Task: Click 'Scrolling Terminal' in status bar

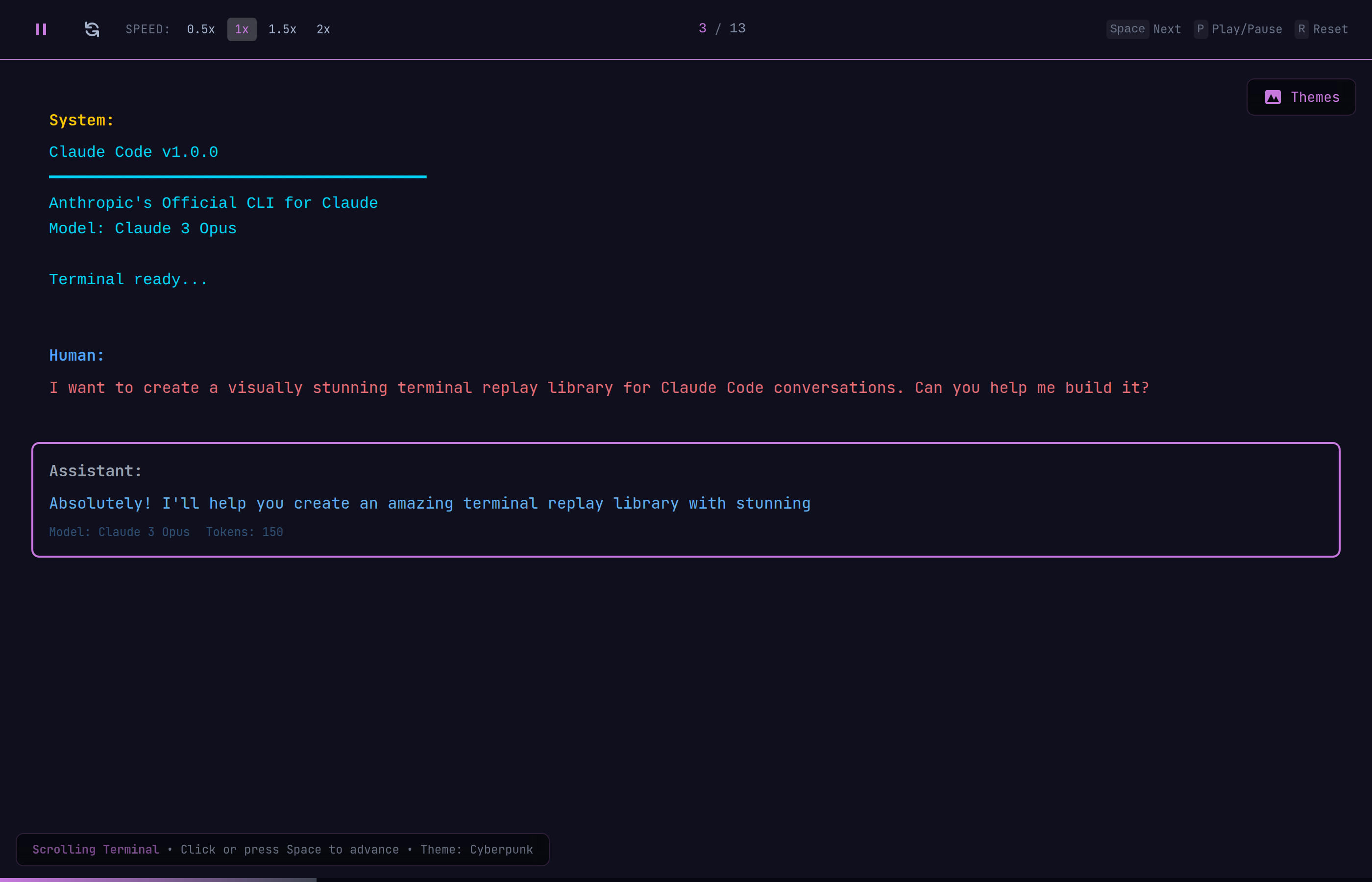Action: pyautogui.click(x=96, y=849)
